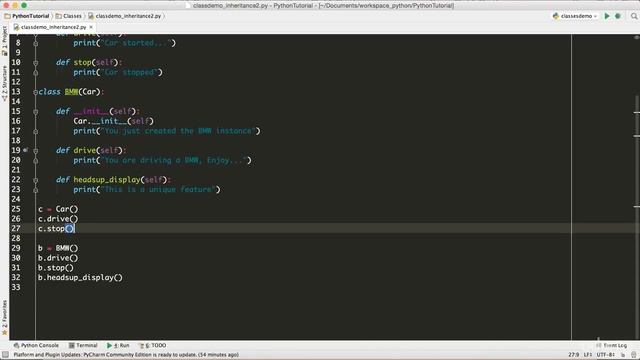Click overriding method gutter icon on line 19
The height and width of the screenshot is (360, 640).
click(25, 150)
